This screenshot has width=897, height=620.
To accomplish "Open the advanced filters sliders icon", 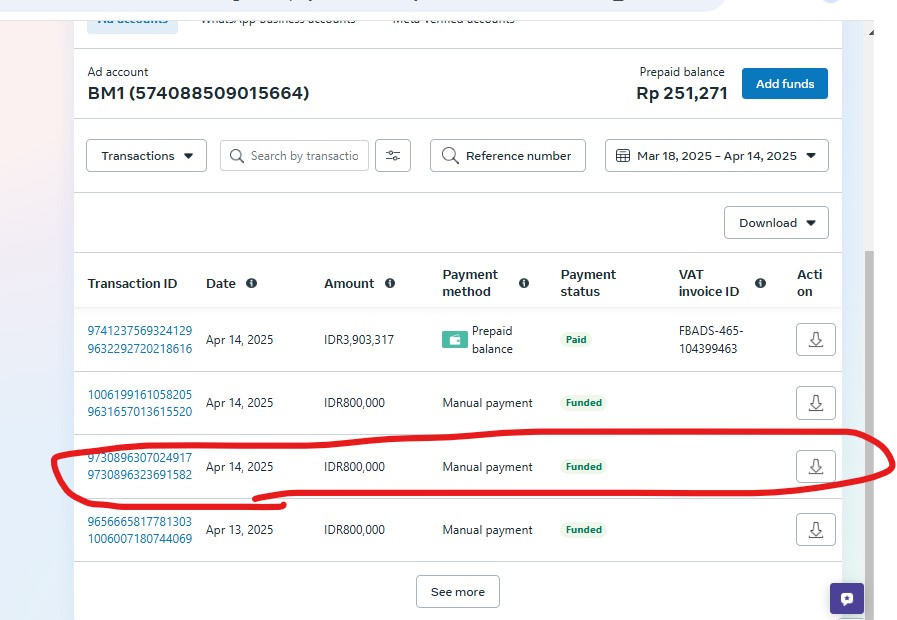I will [x=393, y=156].
